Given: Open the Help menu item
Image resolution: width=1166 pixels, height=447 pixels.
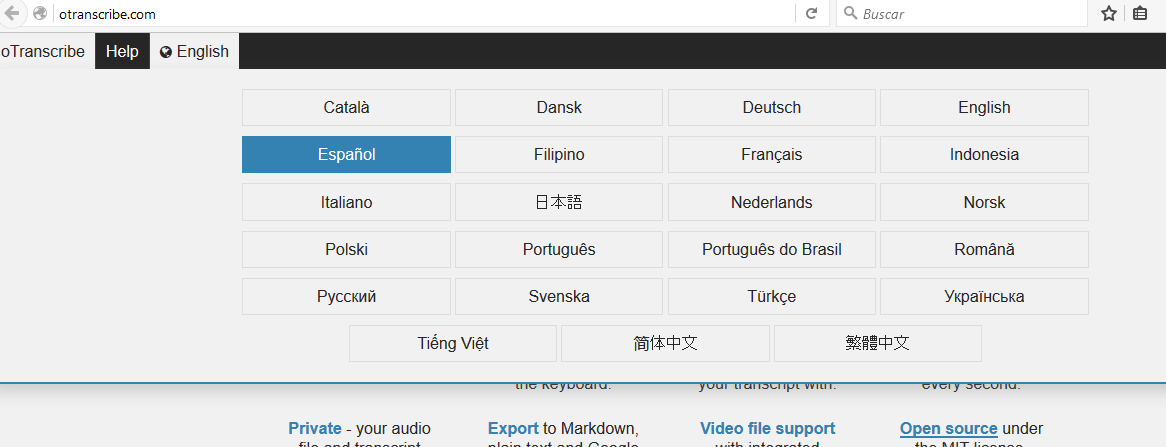Looking at the screenshot, I should 122,52.
